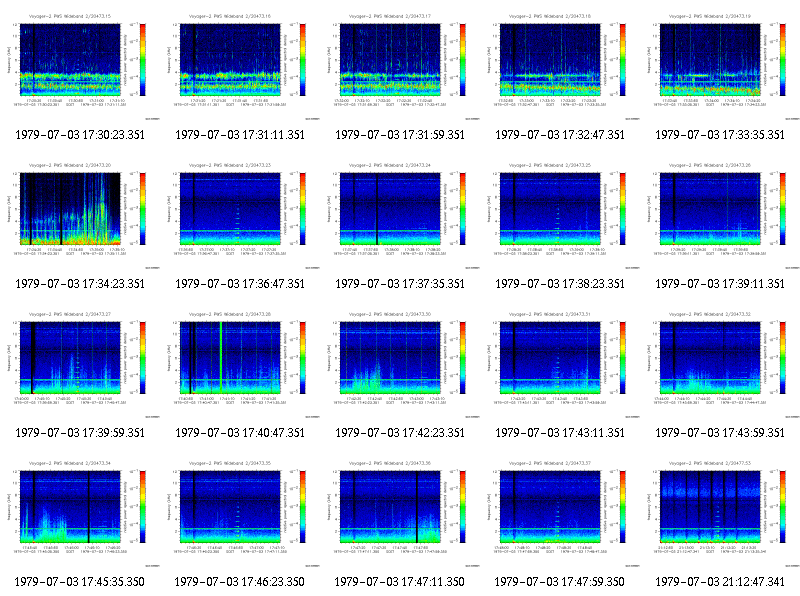Image resolution: width=800 pixels, height=596 pixels.
Task: Click caption text 1979-07-03 17:37:35.351
Action: coord(400,284)
